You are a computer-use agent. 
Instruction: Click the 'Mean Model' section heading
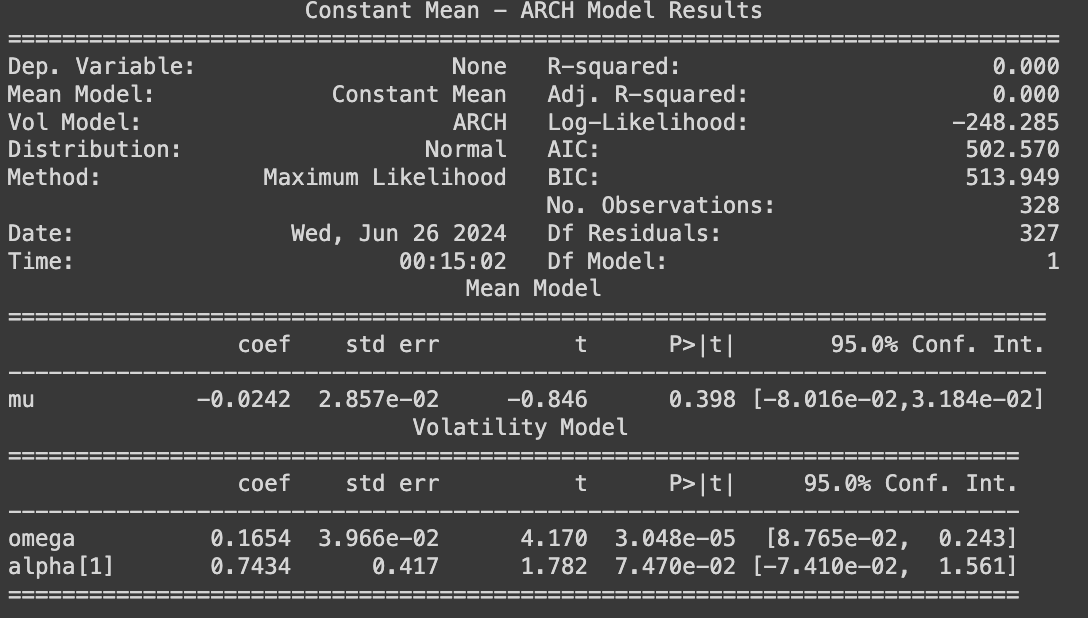(x=533, y=289)
